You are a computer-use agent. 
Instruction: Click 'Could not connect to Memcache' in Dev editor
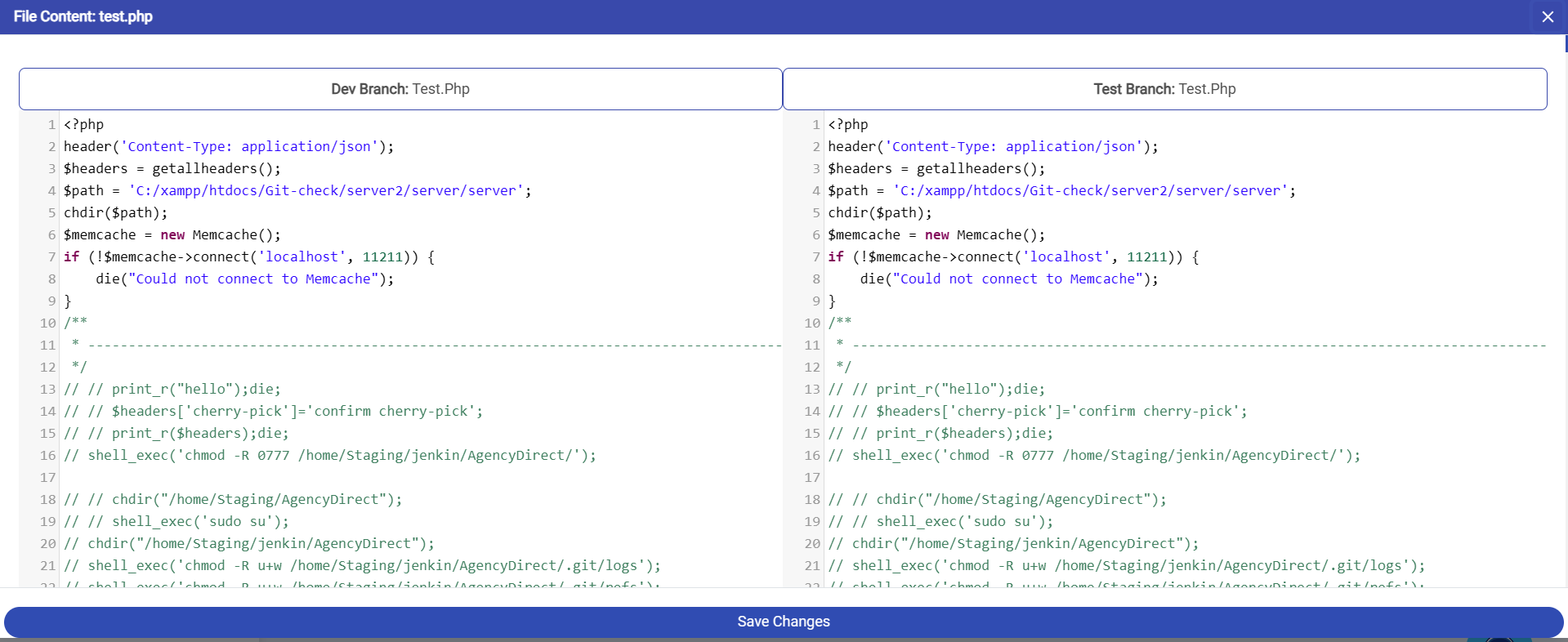click(x=253, y=279)
